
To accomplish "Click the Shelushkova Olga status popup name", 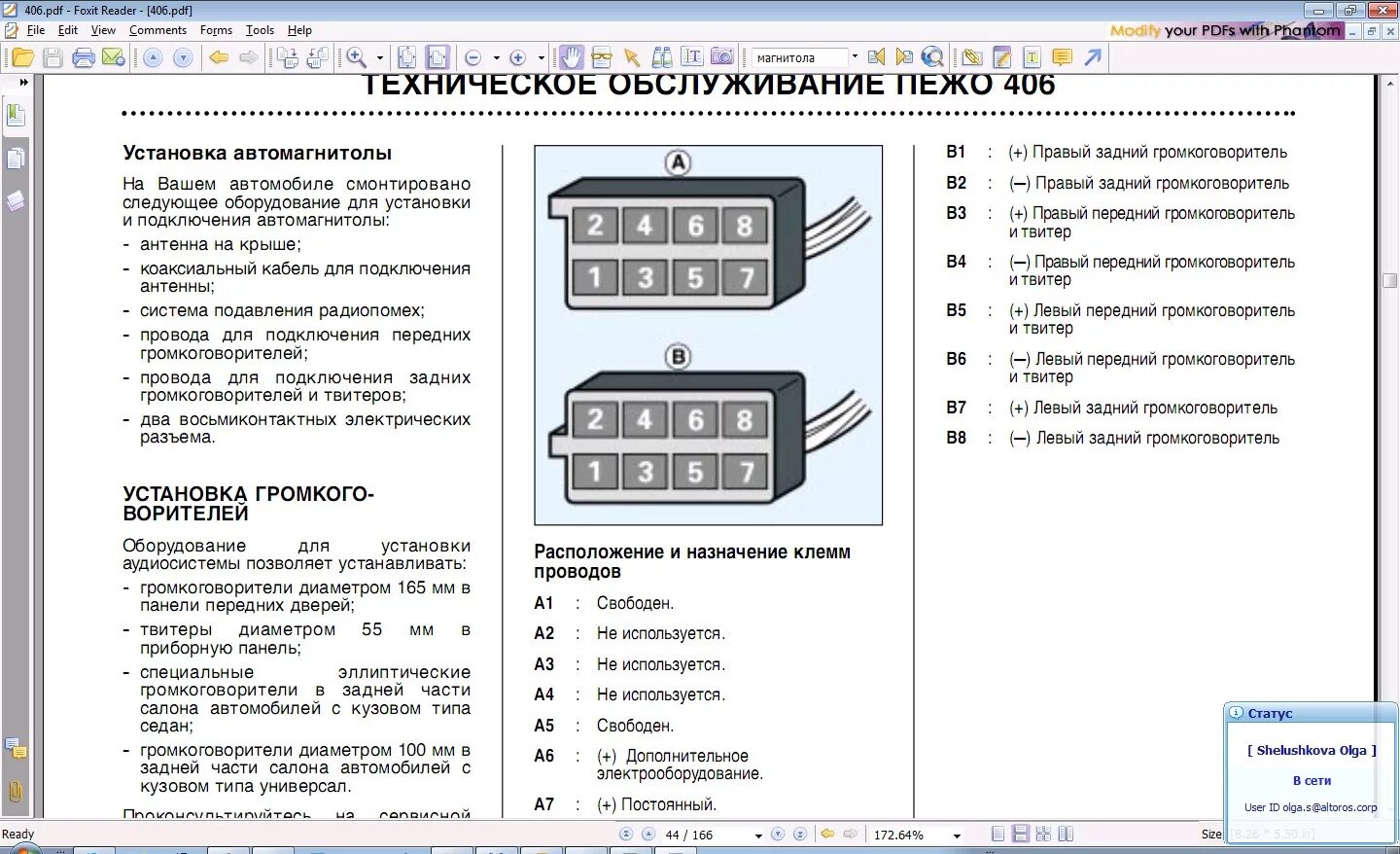I will click(1312, 750).
